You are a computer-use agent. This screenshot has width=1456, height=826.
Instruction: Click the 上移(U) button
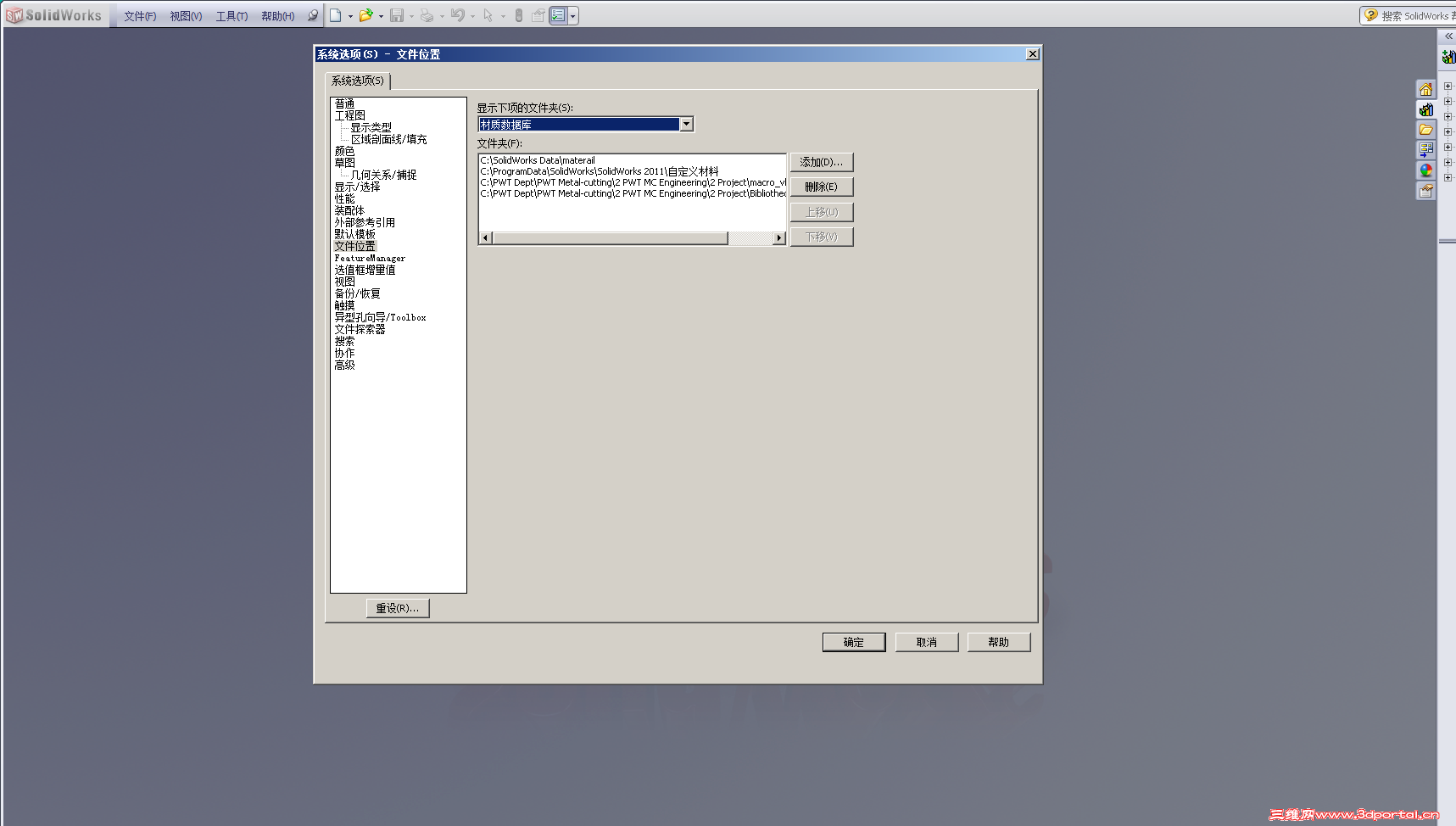(822, 212)
